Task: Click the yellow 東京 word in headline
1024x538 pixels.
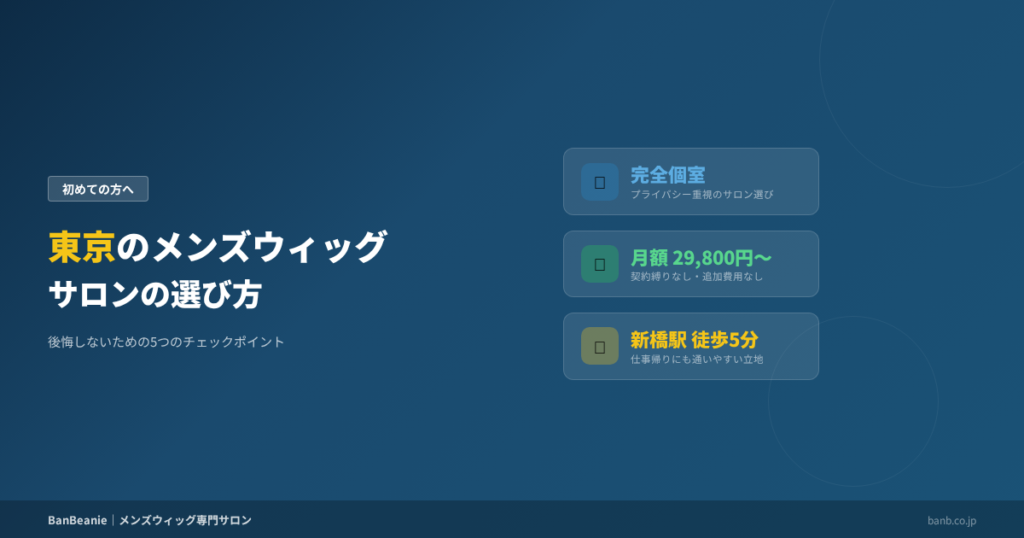Action: click(81, 247)
